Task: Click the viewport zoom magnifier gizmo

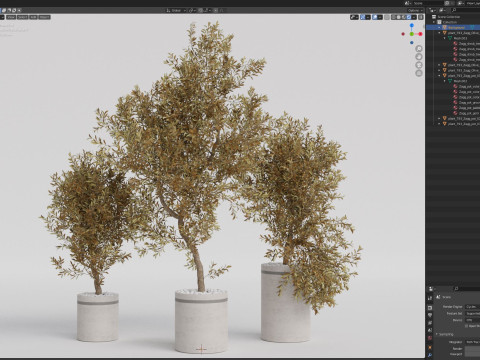Action: (x=419, y=49)
